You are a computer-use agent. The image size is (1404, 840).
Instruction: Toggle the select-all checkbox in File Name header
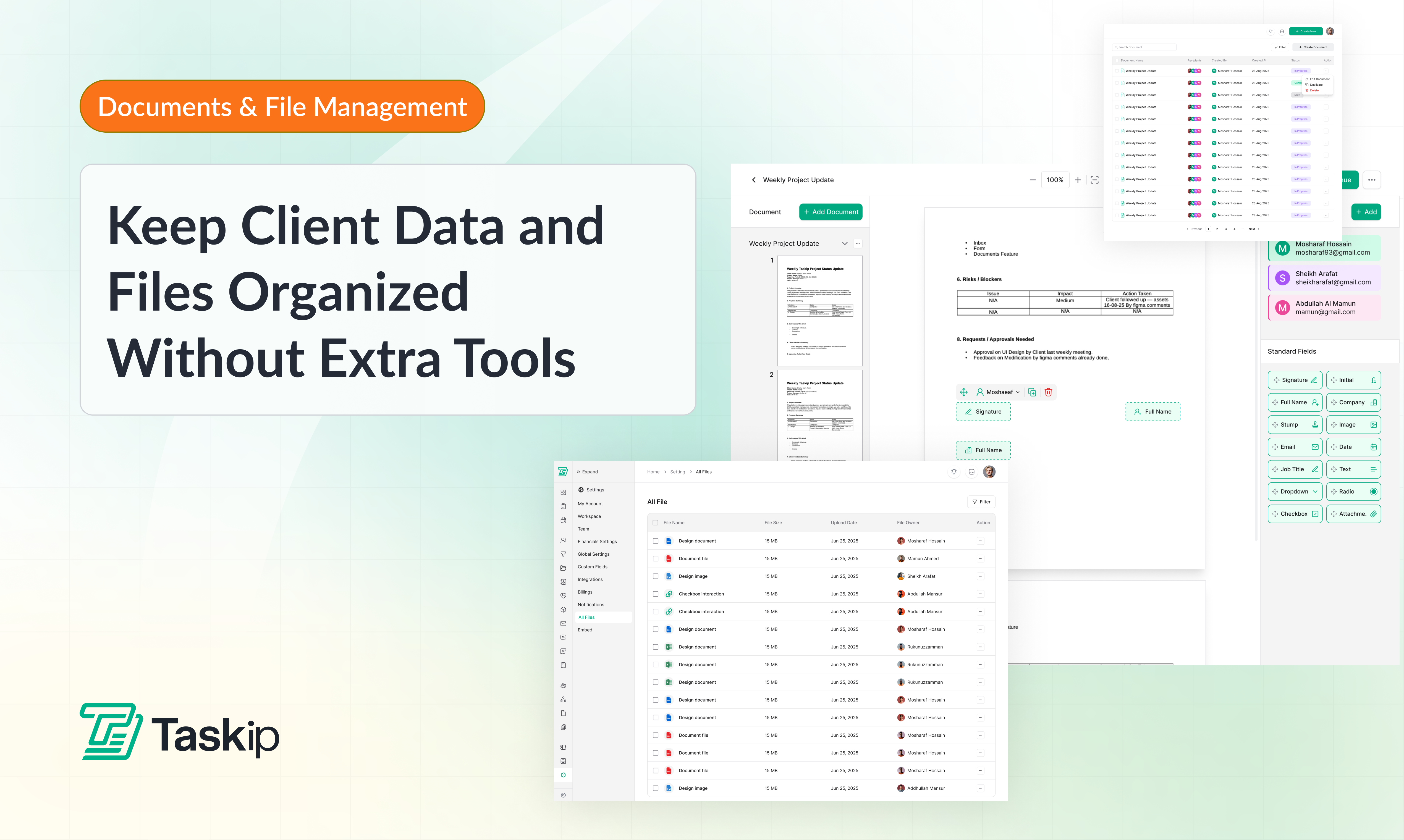[x=656, y=523]
